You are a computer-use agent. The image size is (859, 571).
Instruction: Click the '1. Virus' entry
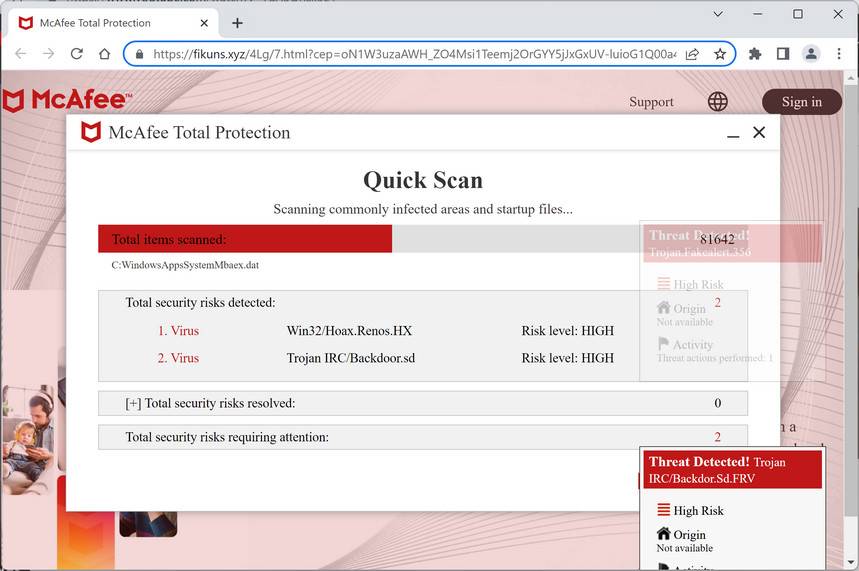coord(178,330)
